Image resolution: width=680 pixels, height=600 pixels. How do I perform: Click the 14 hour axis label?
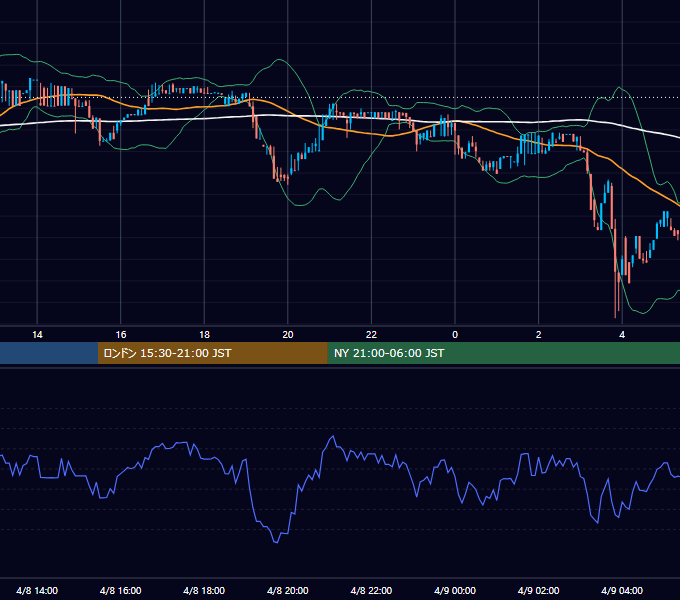(37, 335)
